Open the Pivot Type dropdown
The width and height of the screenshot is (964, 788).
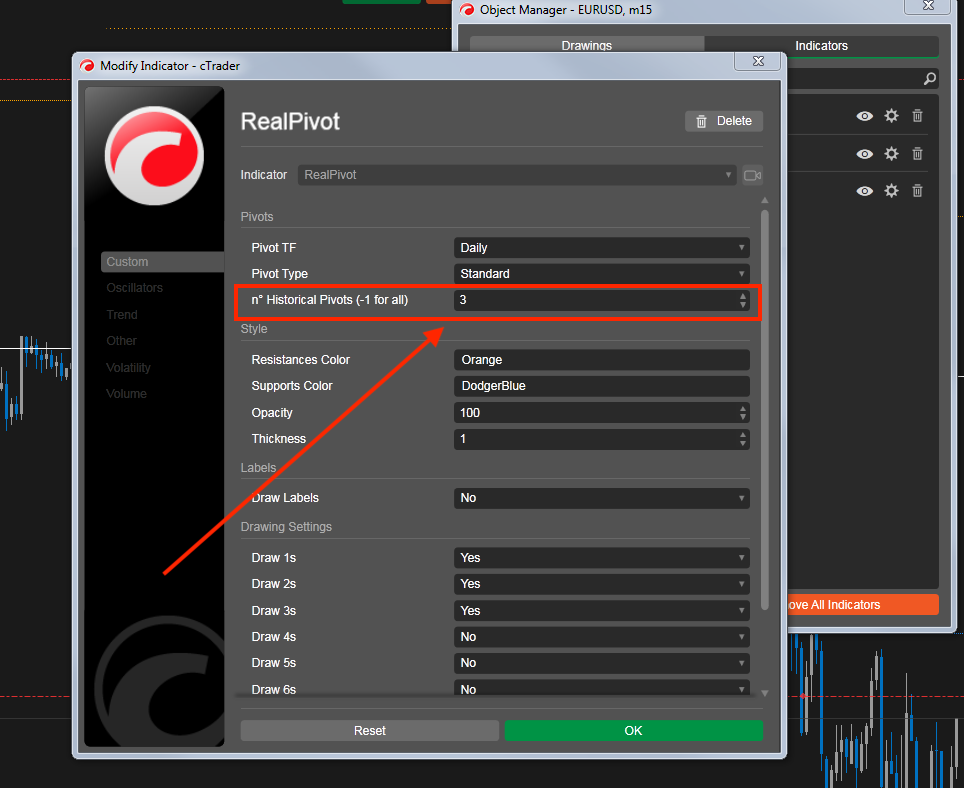(601, 274)
